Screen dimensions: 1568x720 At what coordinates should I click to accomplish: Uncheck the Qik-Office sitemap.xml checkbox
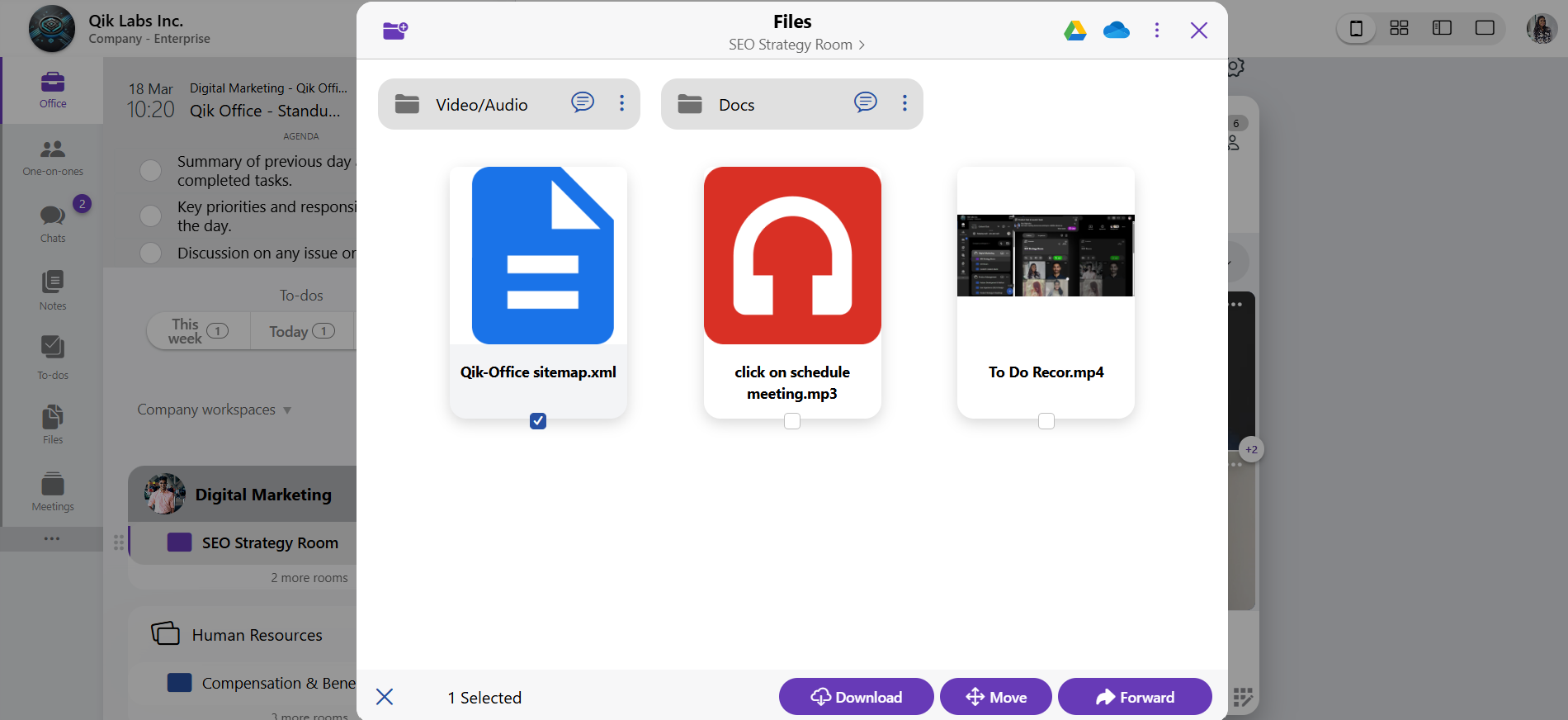538,421
